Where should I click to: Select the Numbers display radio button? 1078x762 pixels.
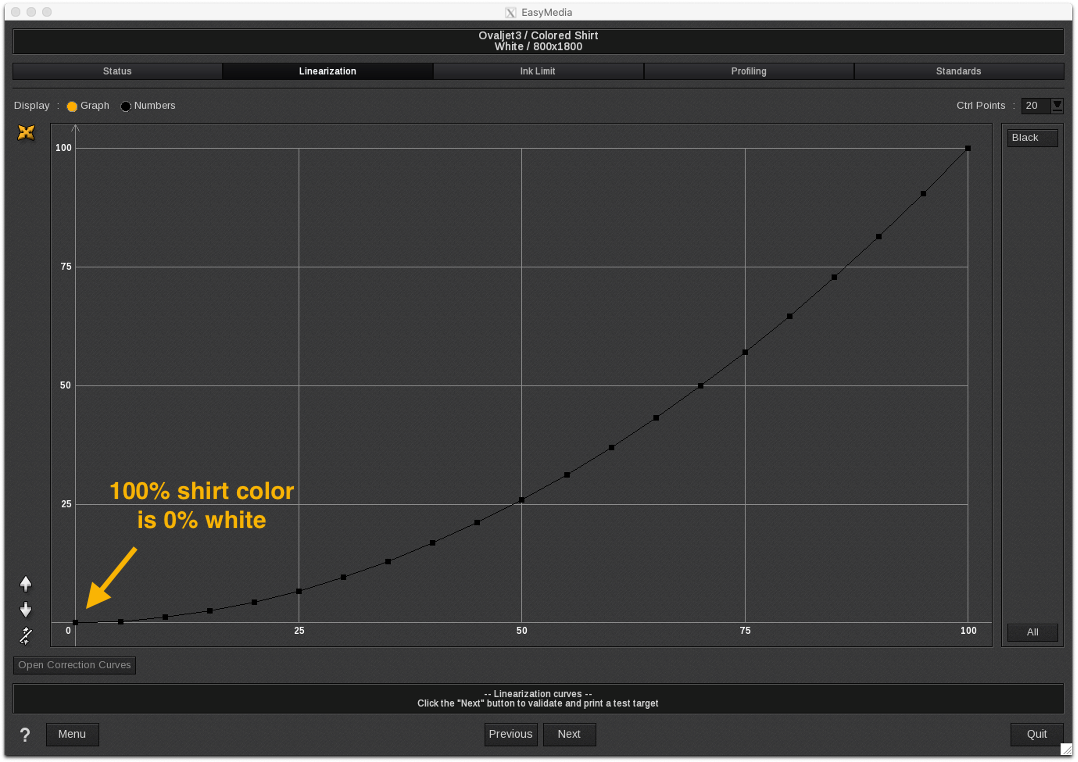(x=126, y=106)
